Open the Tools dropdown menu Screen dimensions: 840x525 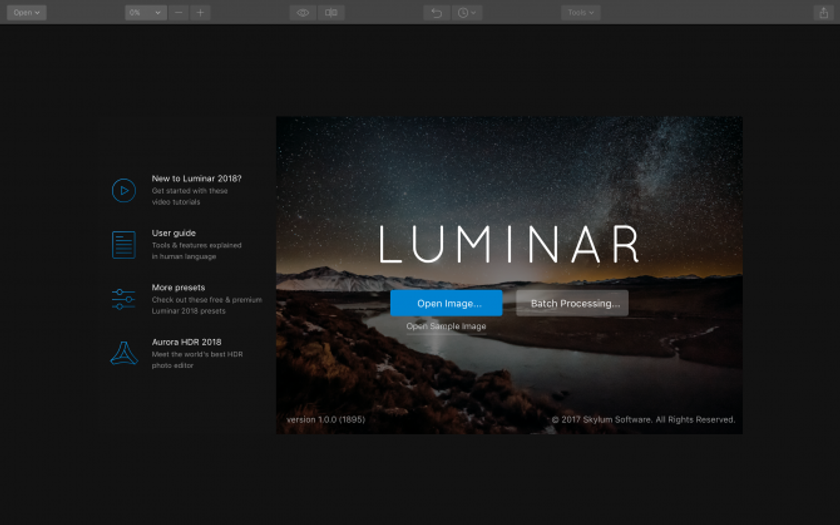pos(581,12)
